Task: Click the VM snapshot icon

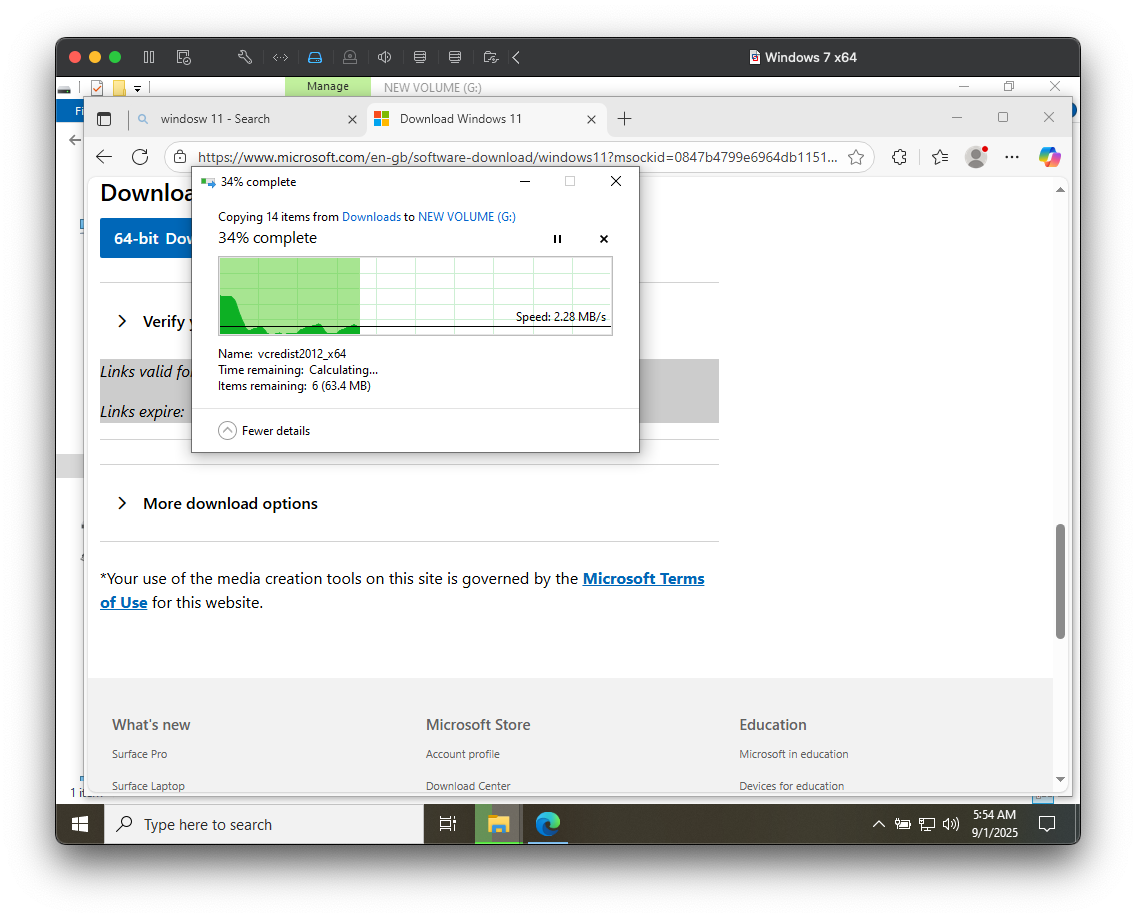Action: tap(183, 57)
